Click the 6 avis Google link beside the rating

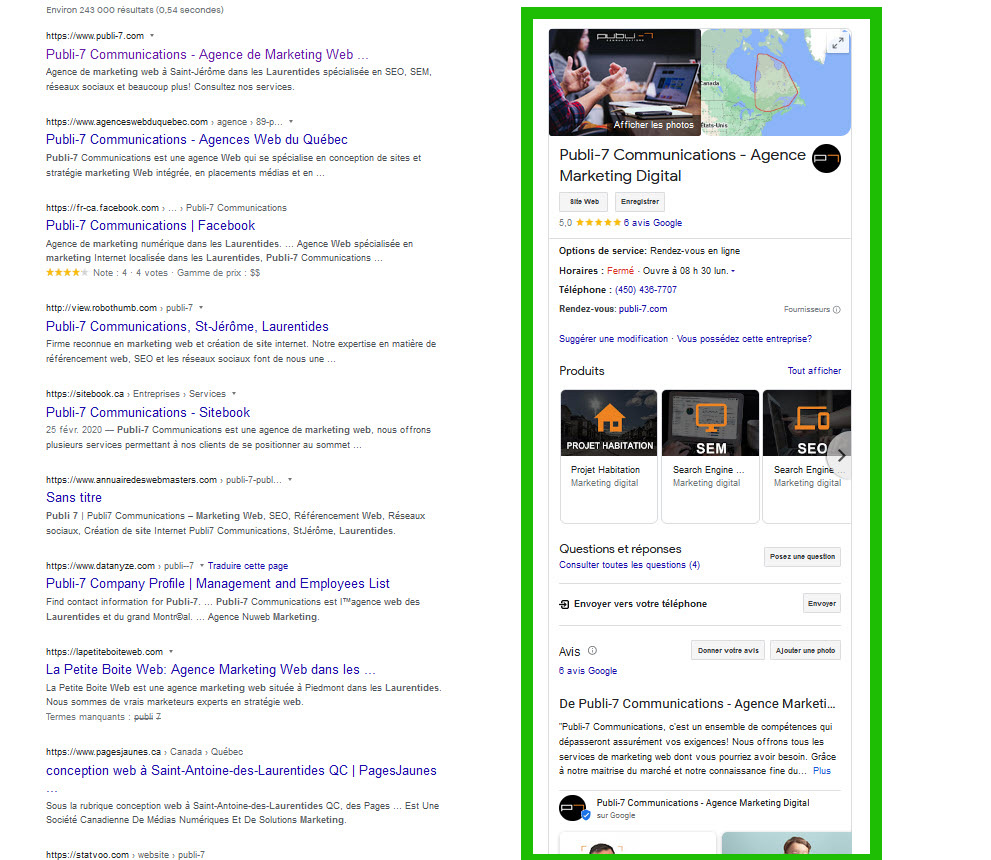653,223
